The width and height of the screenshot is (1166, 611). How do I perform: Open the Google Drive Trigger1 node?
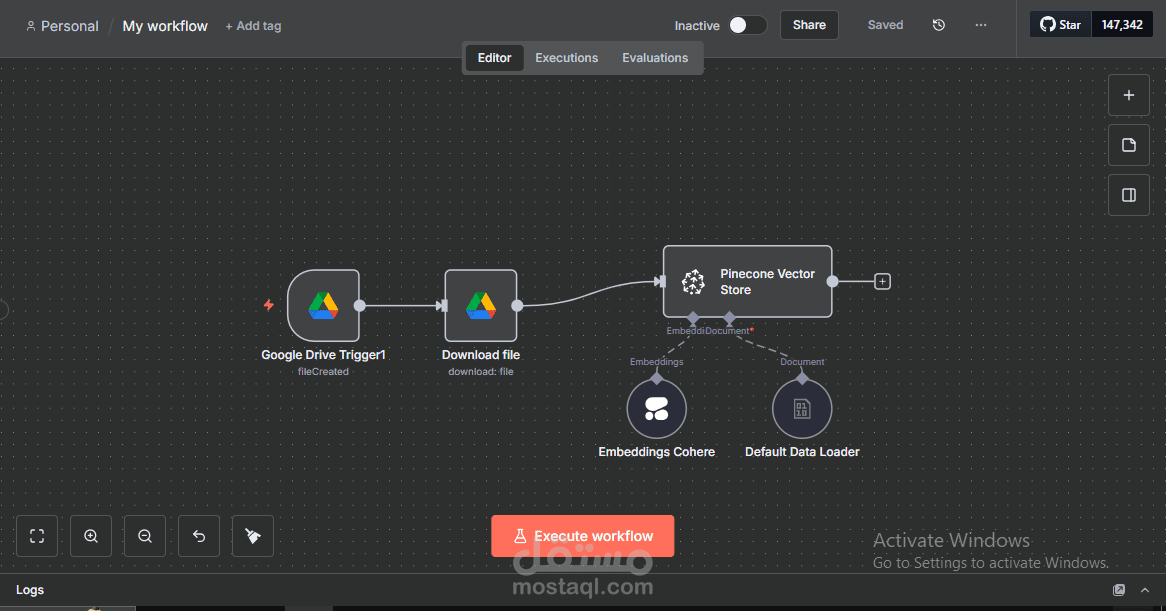click(x=323, y=306)
